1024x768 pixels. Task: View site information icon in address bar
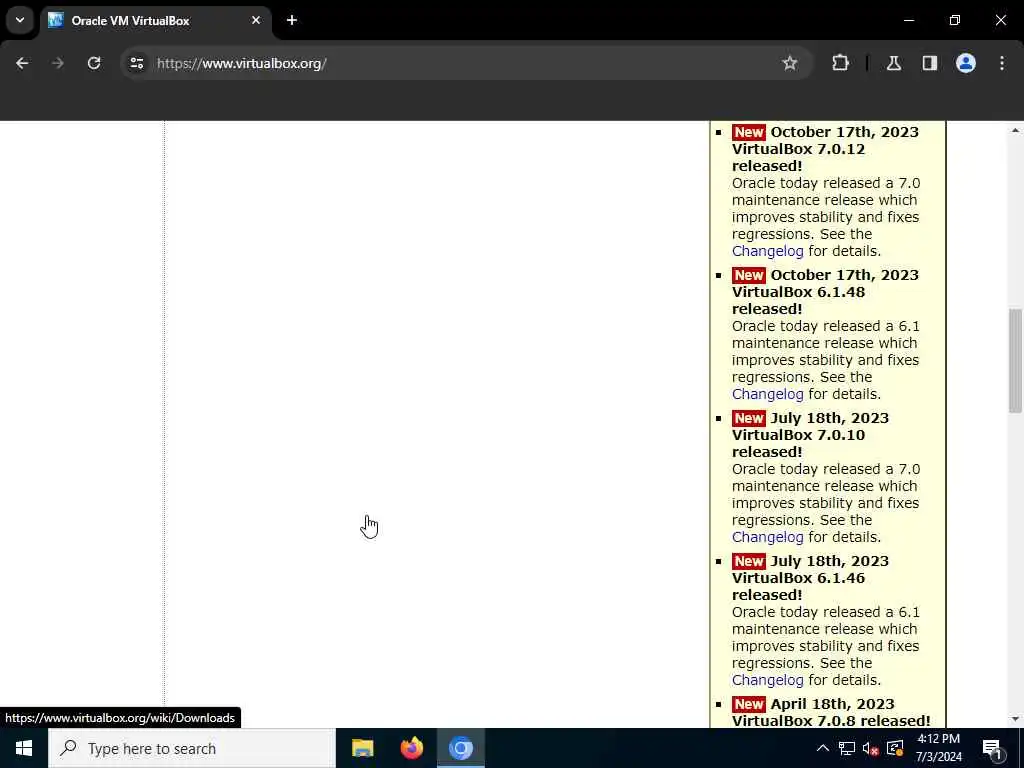pyautogui.click(x=136, y=63)
